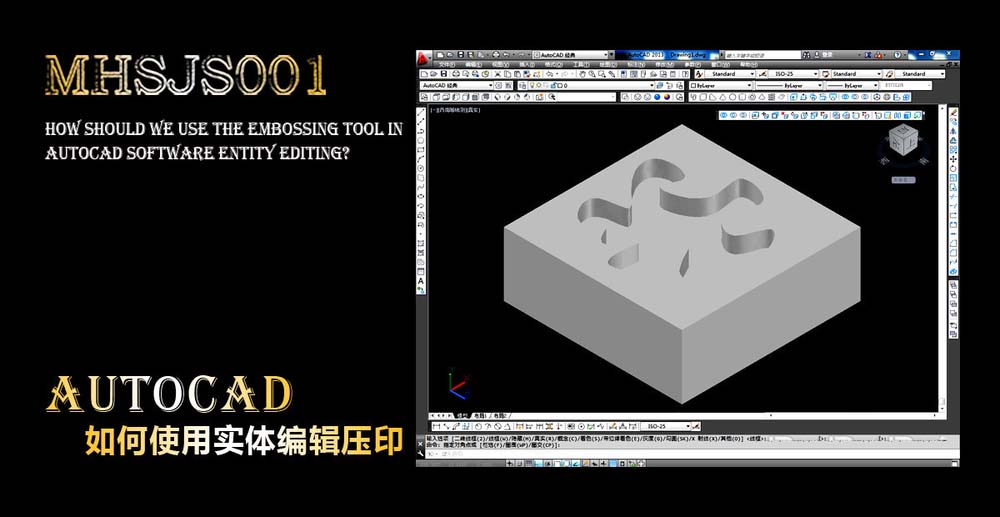Switch to the 布局2 layout tab

pyautogui.click(x=501, y=416)
